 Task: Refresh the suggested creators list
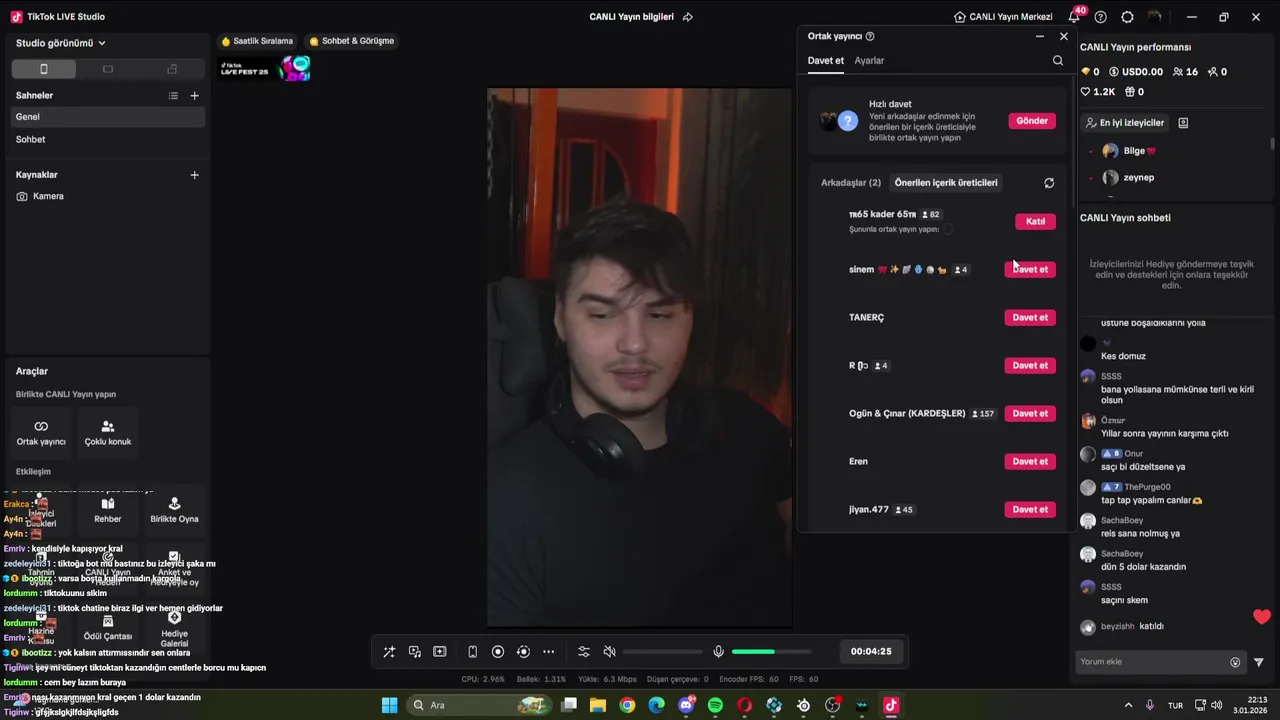click(1049, 183)
